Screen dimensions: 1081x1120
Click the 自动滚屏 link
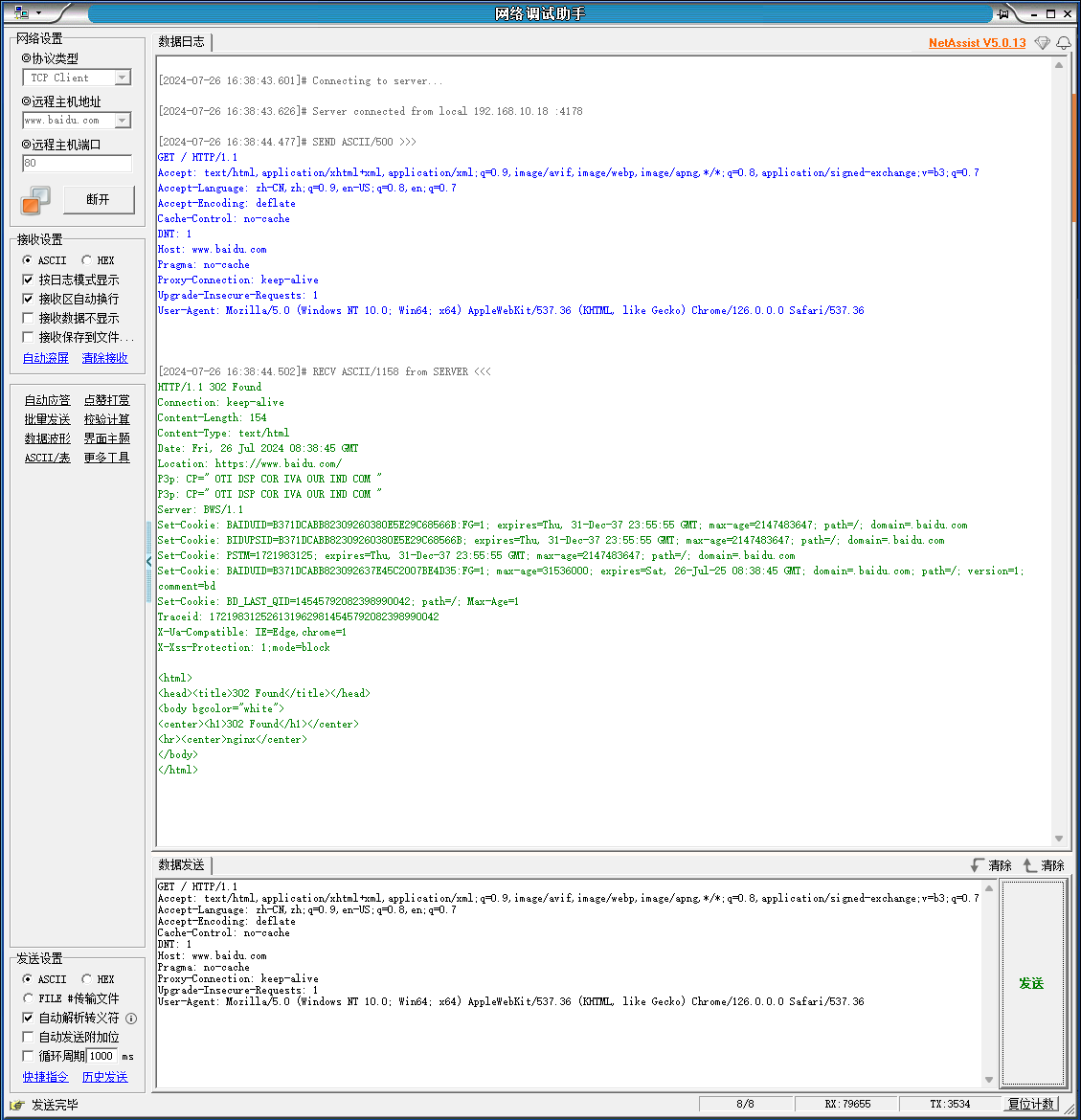click(46, 358)
